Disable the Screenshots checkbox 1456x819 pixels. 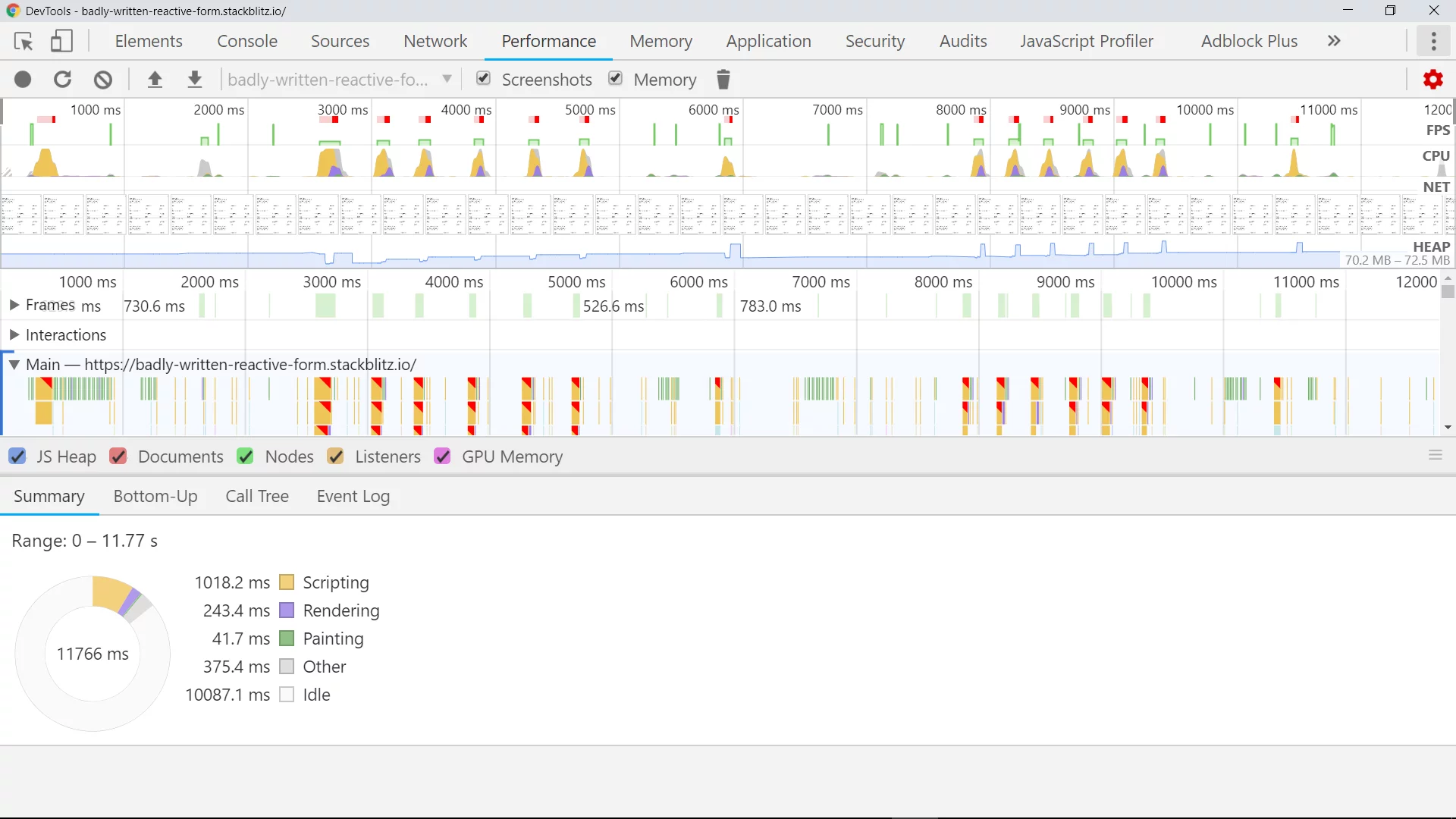[x=483, y=79]
